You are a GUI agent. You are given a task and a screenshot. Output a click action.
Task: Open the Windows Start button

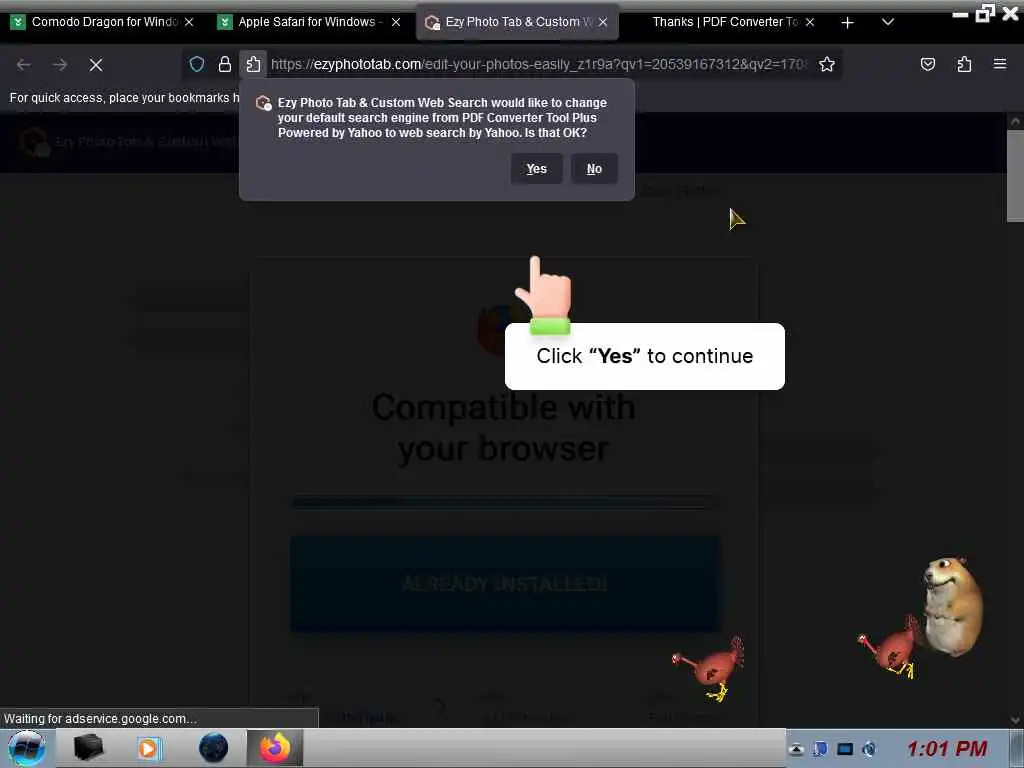click(26, 748)
